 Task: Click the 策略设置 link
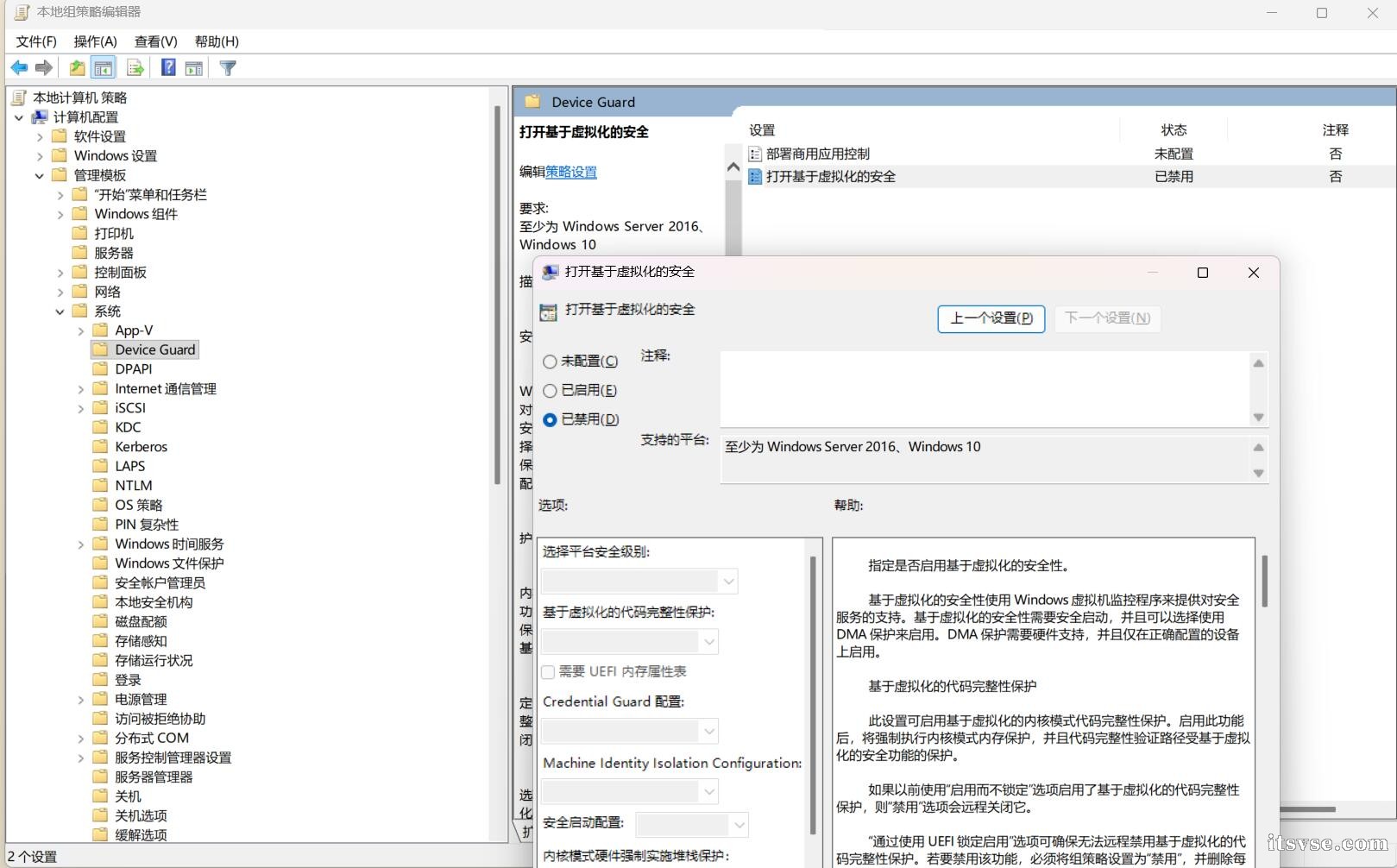pos(570,172)
